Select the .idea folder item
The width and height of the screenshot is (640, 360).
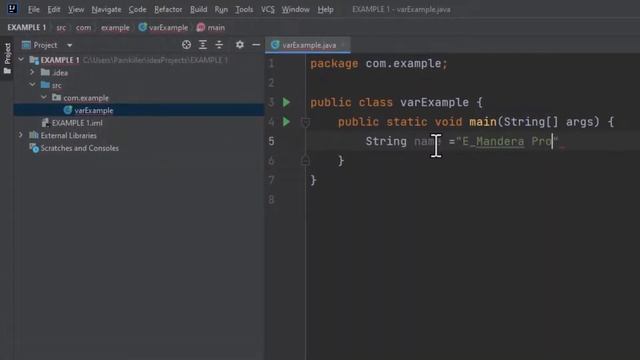point(55,73)
